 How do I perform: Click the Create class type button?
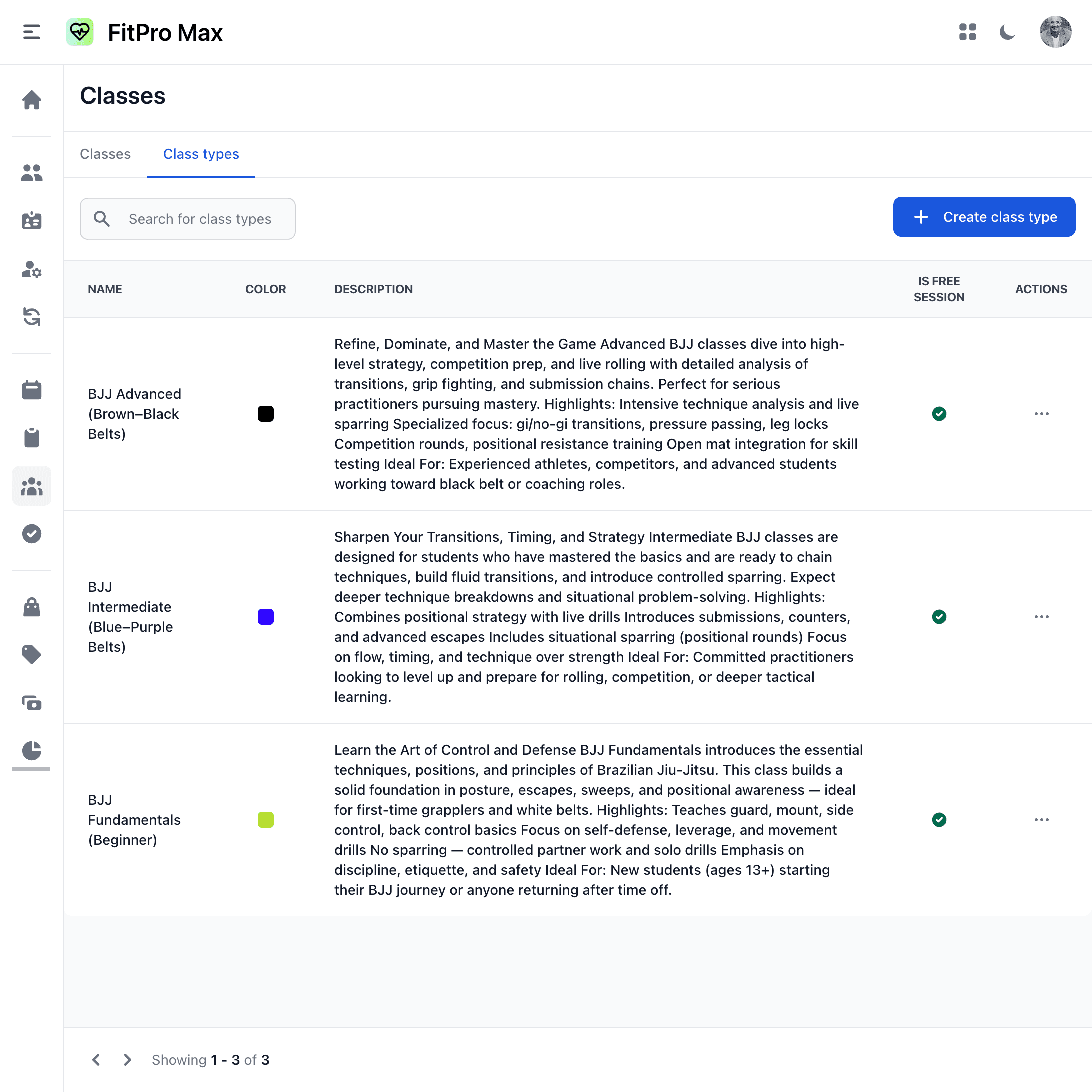click(x=984, y=217)
